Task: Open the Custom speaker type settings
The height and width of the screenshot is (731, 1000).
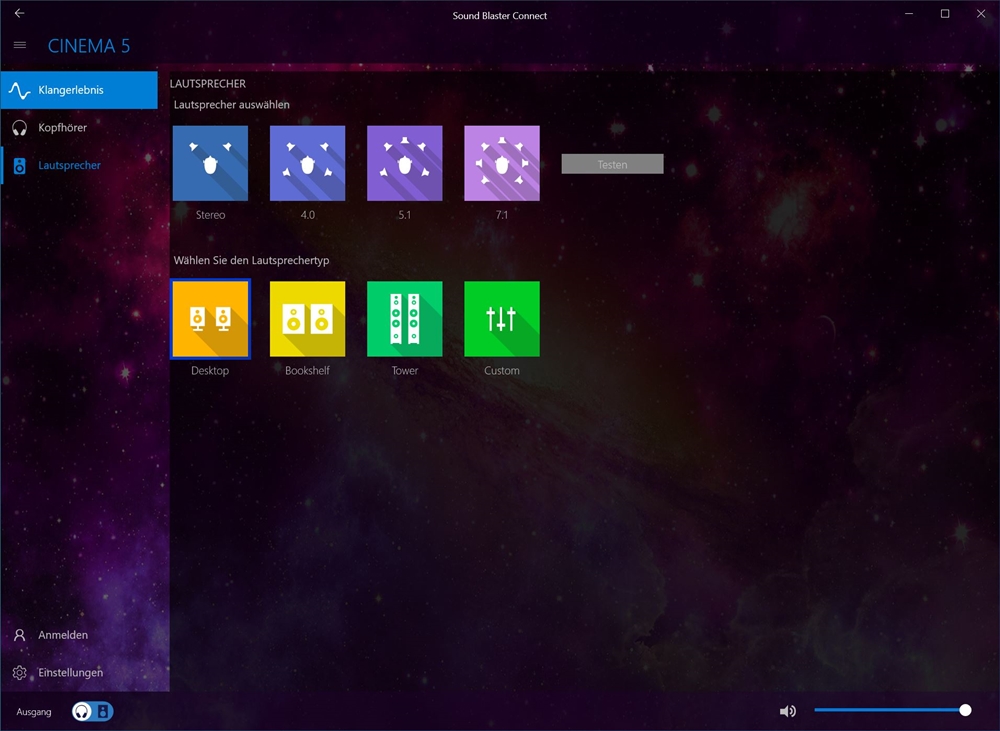Action: (x=501, y=319)
